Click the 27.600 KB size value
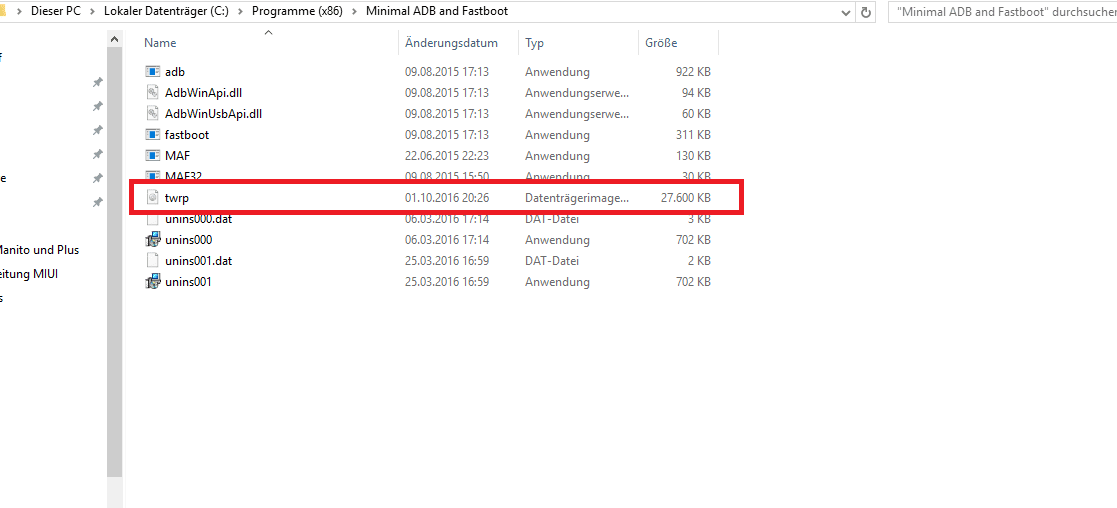The width and height of the screenshot is (1117, 508). click(x=685, y=198)
